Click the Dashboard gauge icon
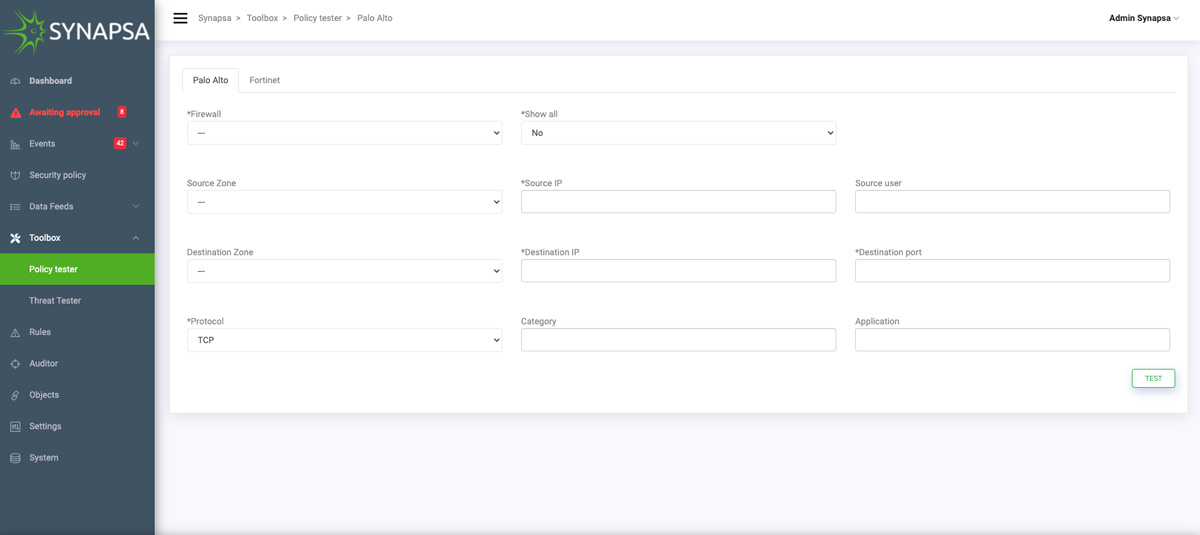Screen dimensions: 1200x535 pyautogui.click(x=15, y=81)
